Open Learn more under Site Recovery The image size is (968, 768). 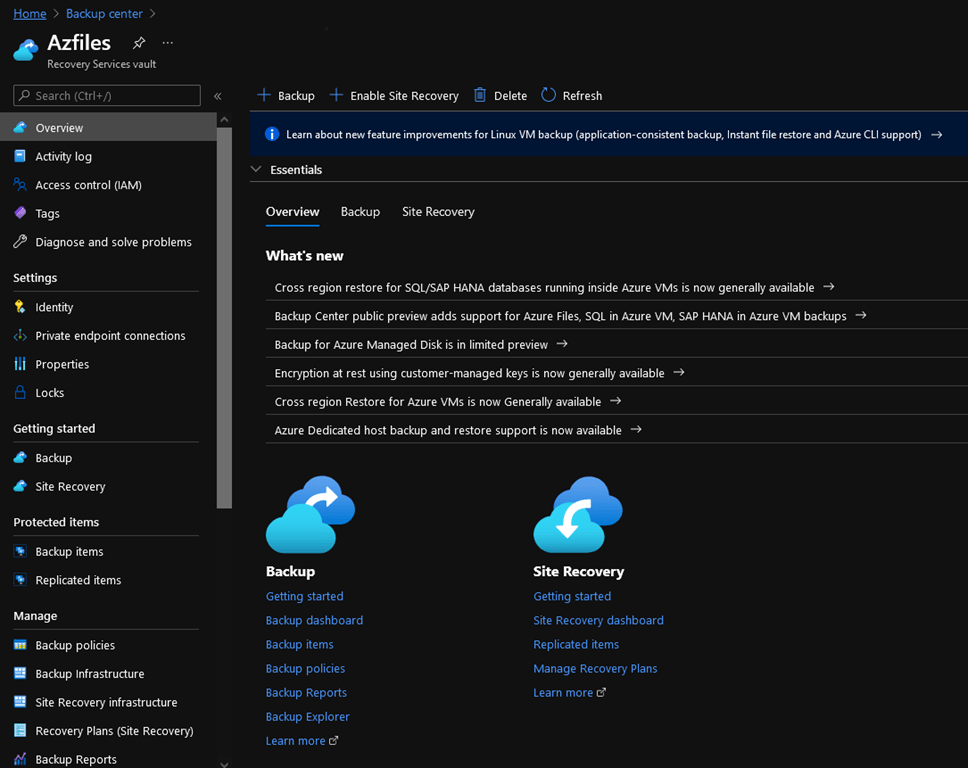pyautogui.click(x=570, y=693)
